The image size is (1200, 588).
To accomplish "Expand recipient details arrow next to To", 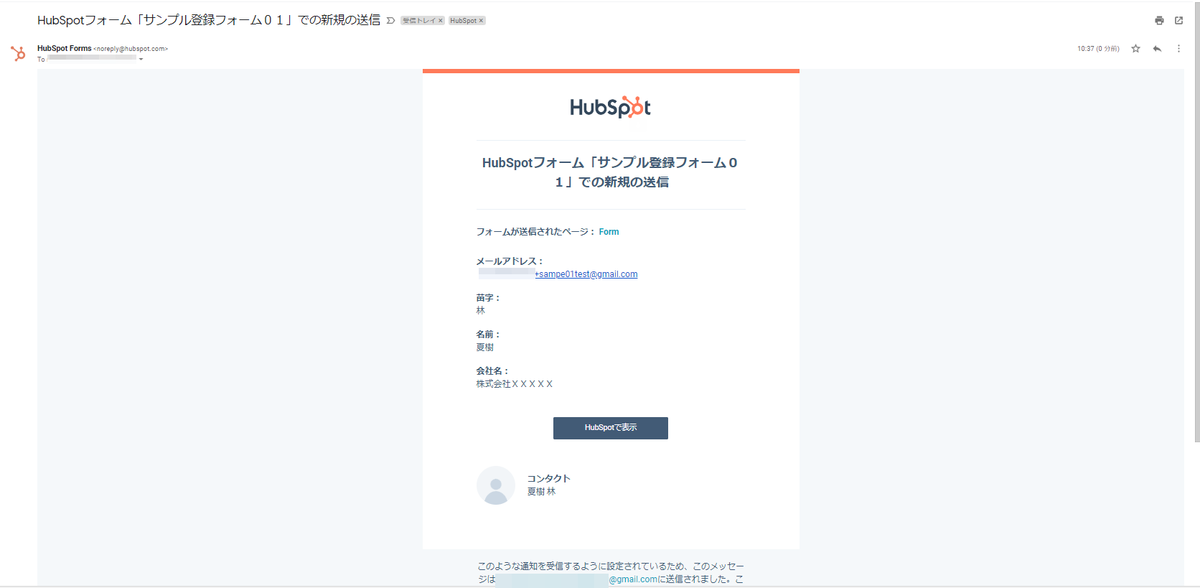I will 141,60.
